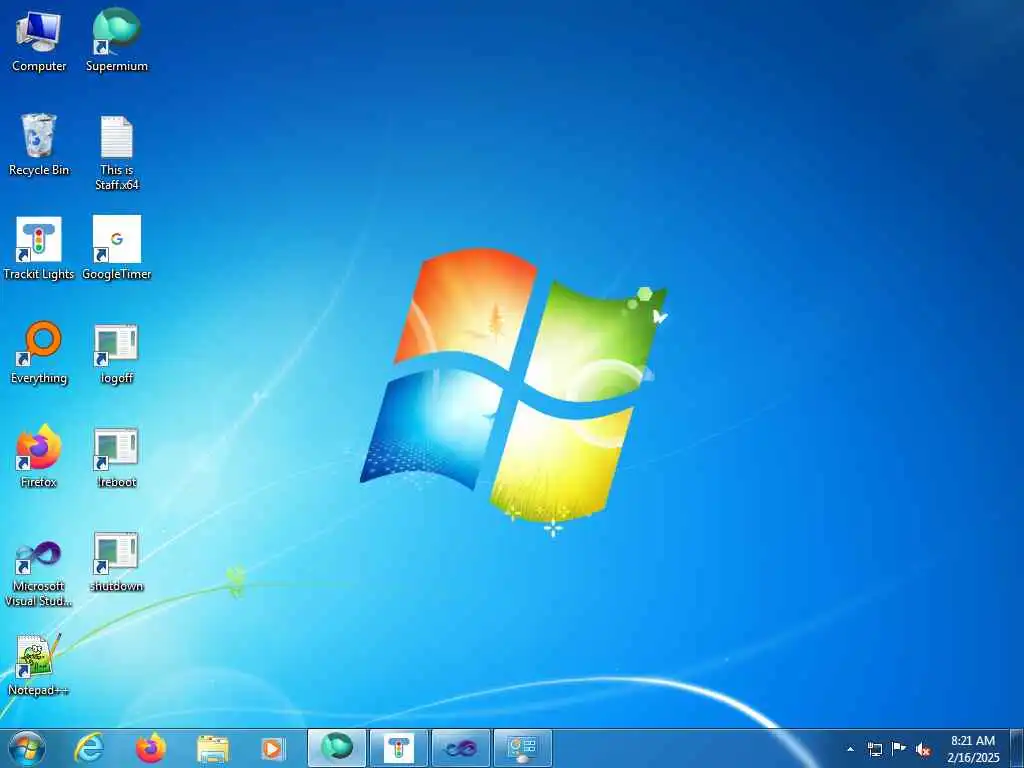Open the clock showing 8:21 AM
The width and height of the screenshot is (1024, 768).
973,748
